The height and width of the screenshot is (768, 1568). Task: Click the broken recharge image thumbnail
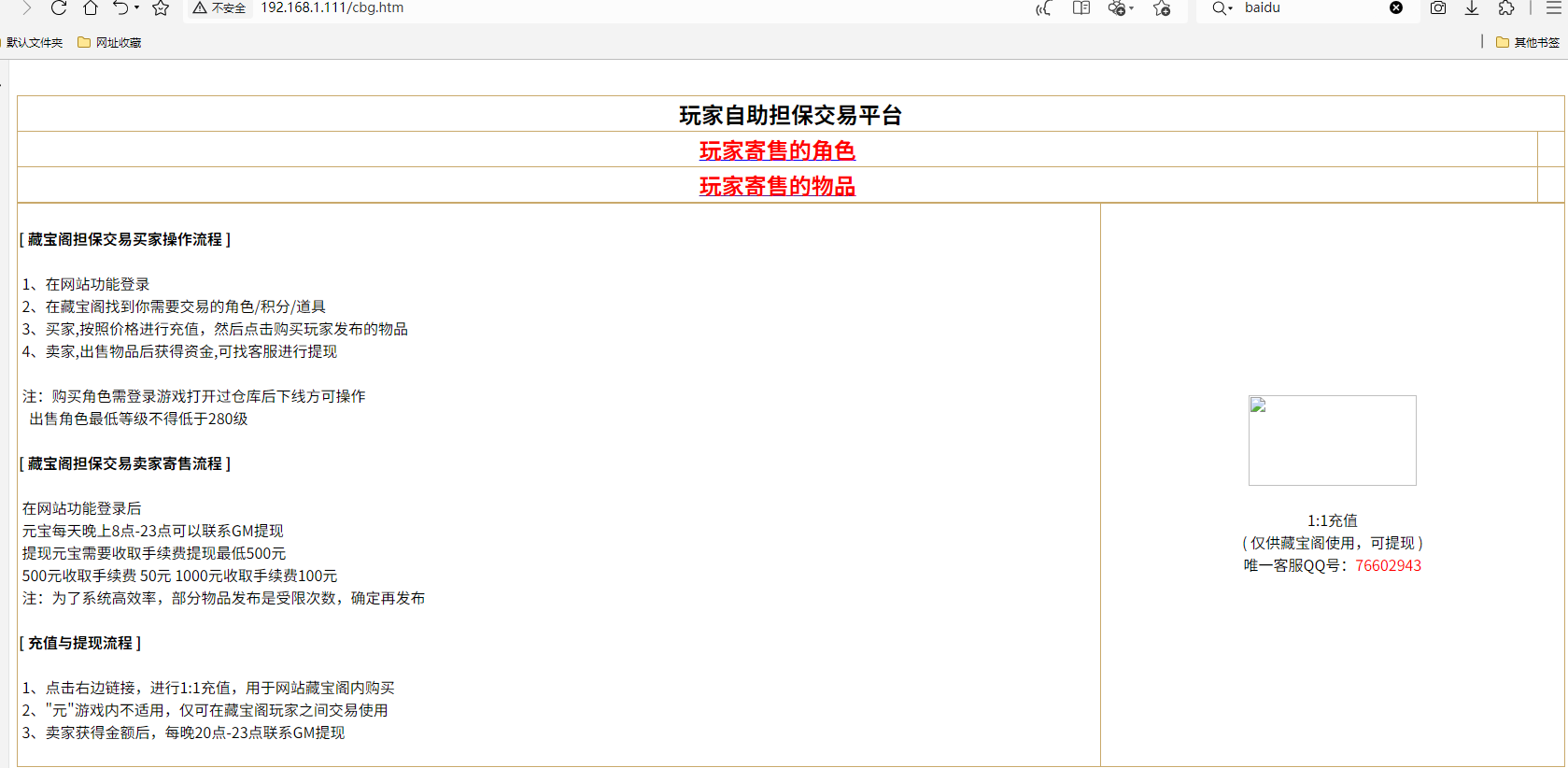click(1332, 440)
